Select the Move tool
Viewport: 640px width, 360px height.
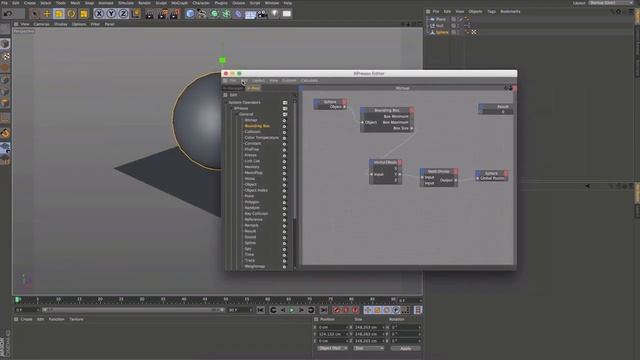coord(47,14)
